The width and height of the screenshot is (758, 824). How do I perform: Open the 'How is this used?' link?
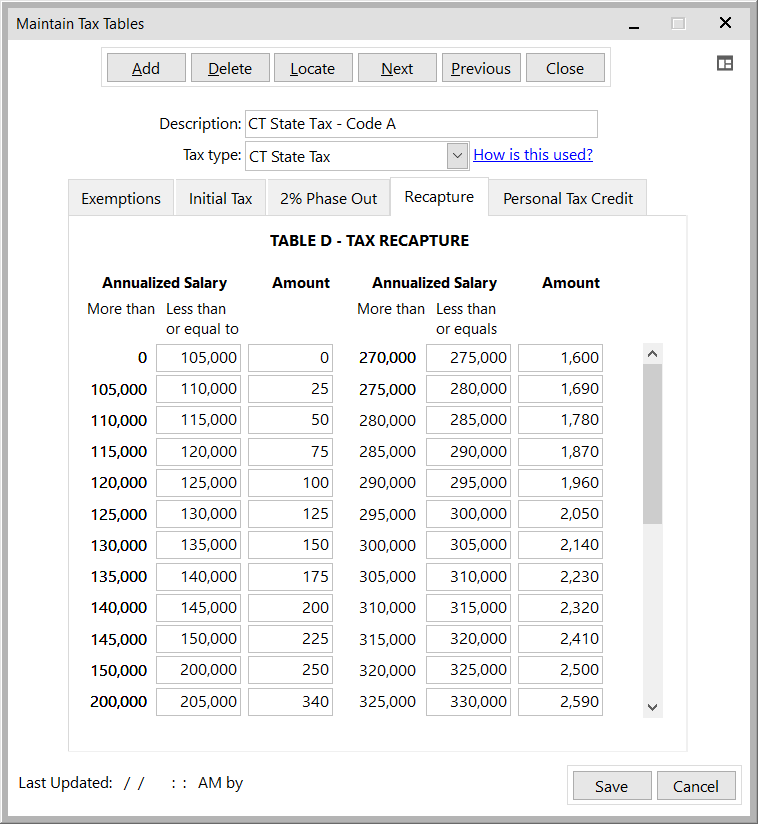pos(533,155)
